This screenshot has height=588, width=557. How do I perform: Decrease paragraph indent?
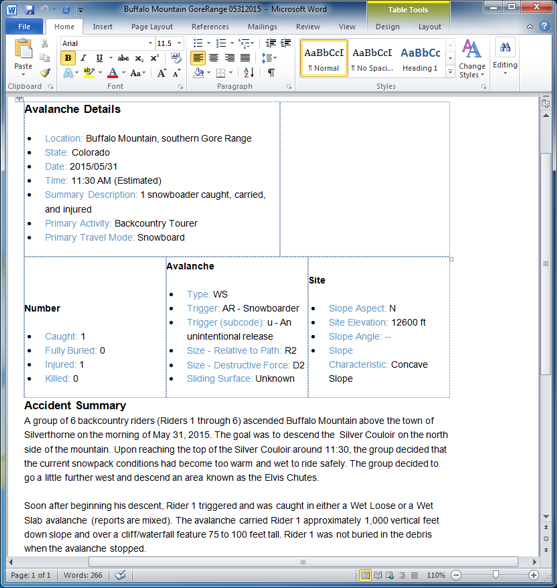pos(270,44)
